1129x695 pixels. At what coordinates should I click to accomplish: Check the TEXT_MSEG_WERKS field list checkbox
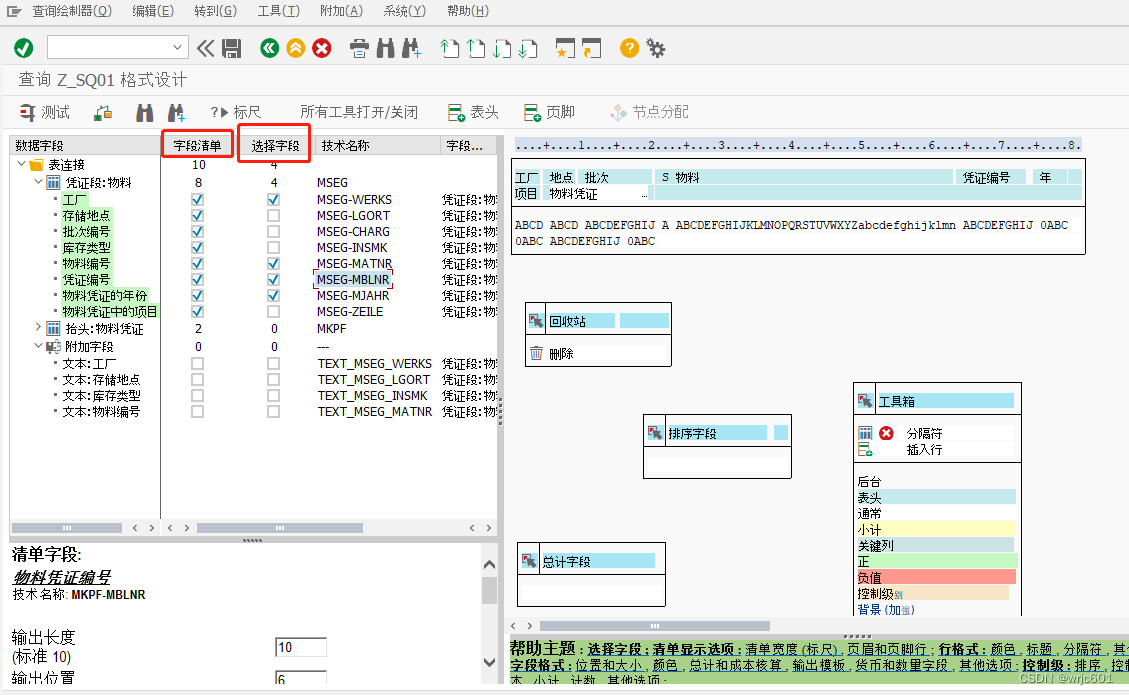197,363
